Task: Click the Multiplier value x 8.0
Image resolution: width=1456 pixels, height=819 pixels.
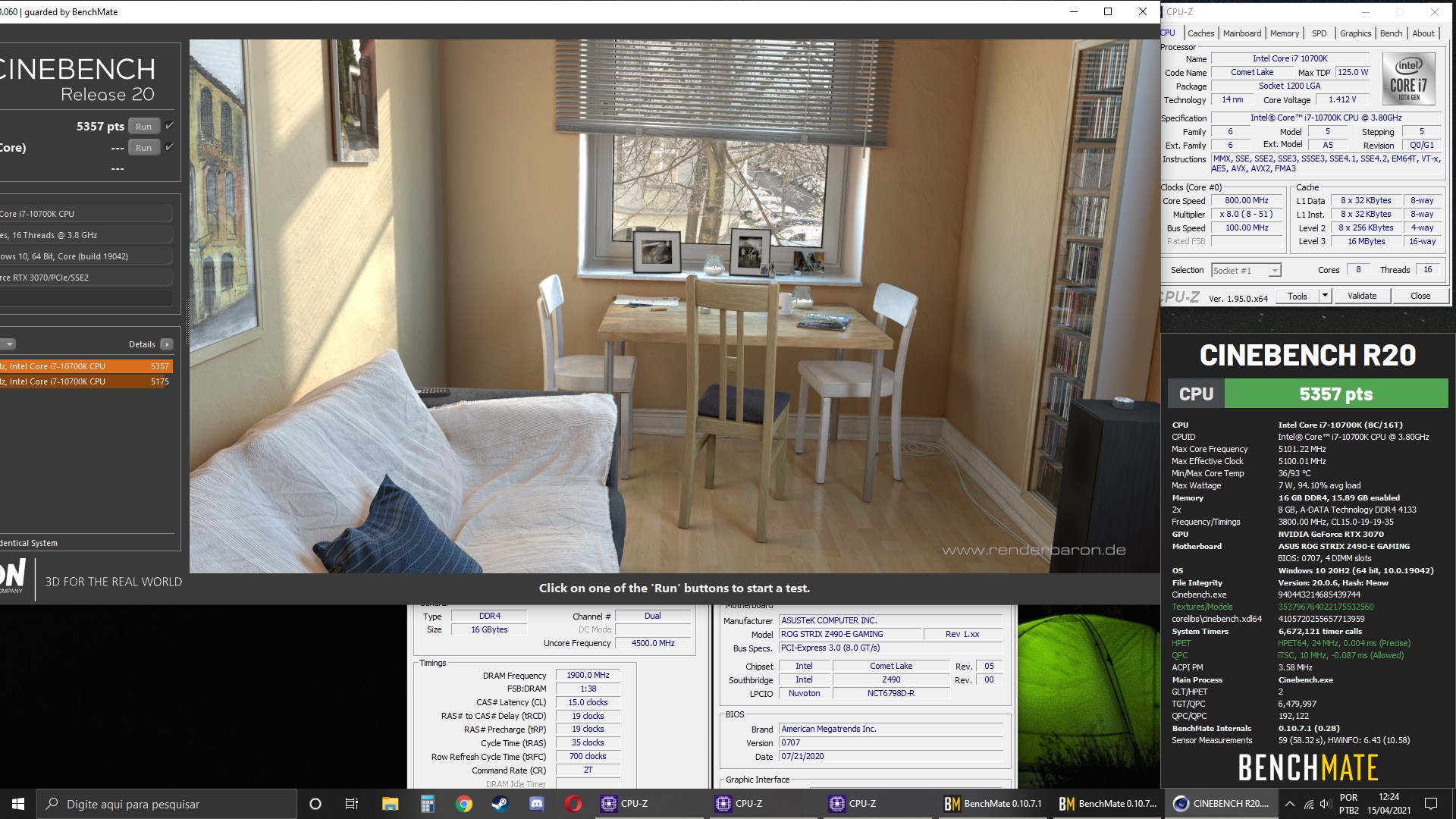Action: [x=1246, y=214]
